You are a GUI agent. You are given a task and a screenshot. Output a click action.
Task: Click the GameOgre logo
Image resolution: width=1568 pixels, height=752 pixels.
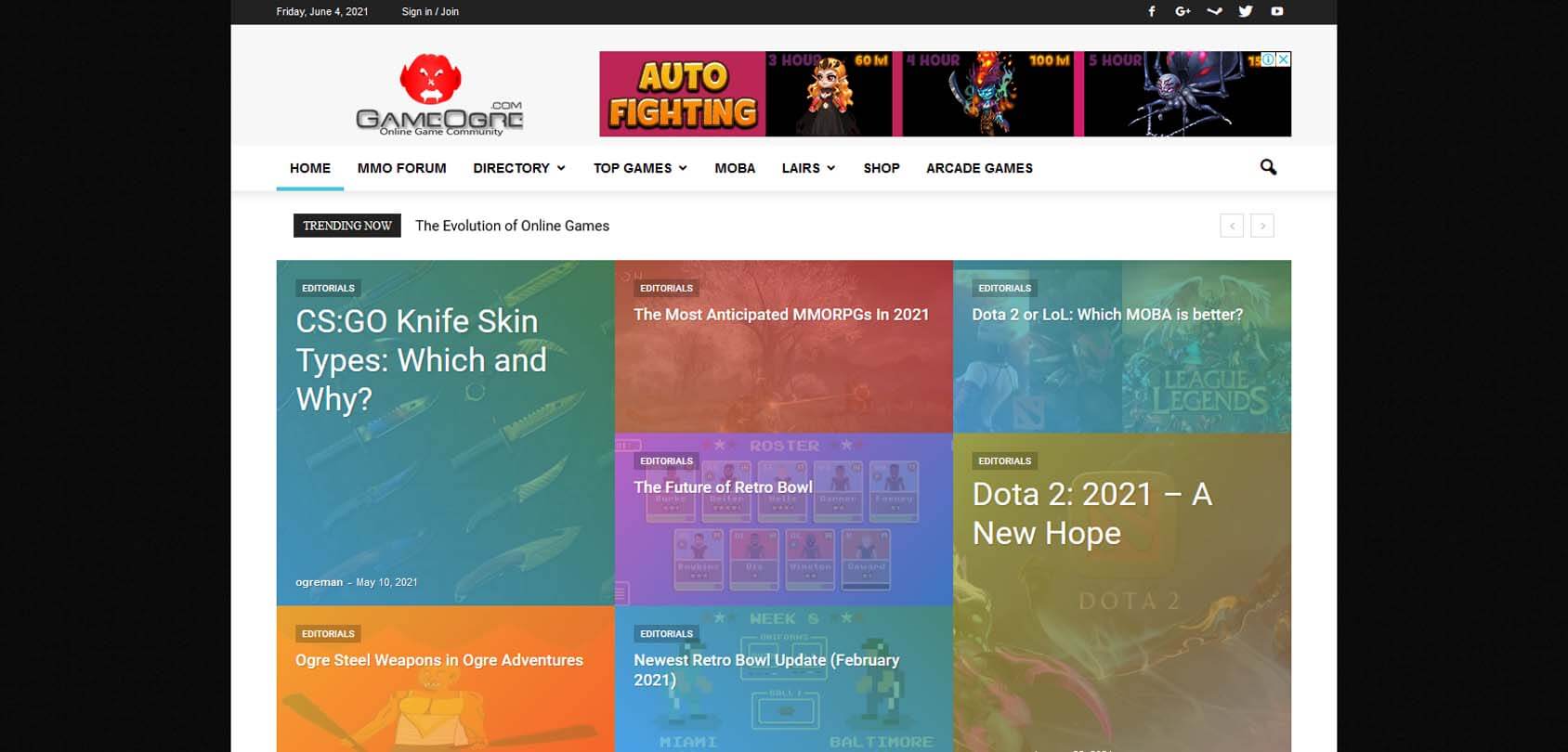(438, 95)
